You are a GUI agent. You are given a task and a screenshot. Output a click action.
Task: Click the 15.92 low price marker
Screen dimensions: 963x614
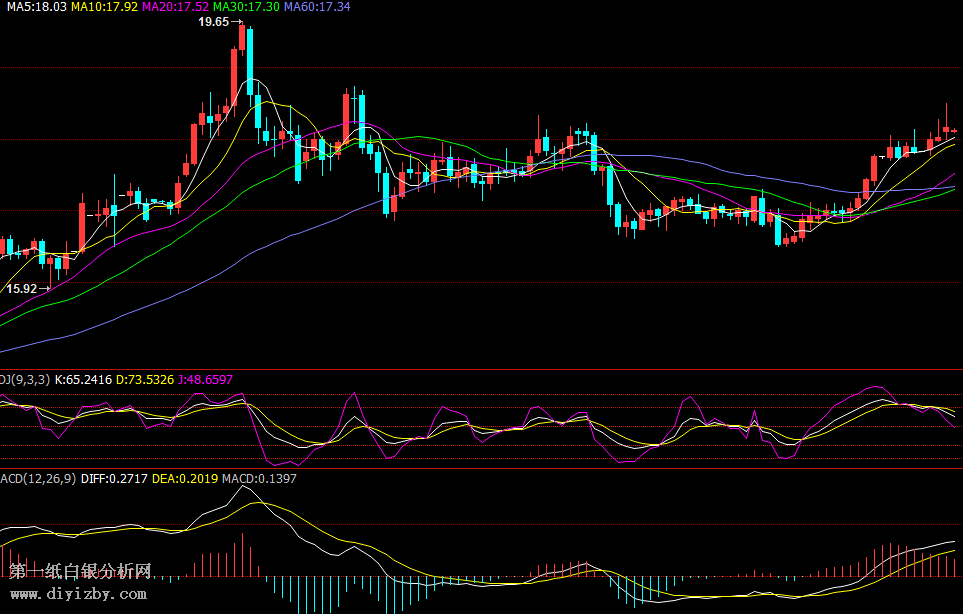22,289
